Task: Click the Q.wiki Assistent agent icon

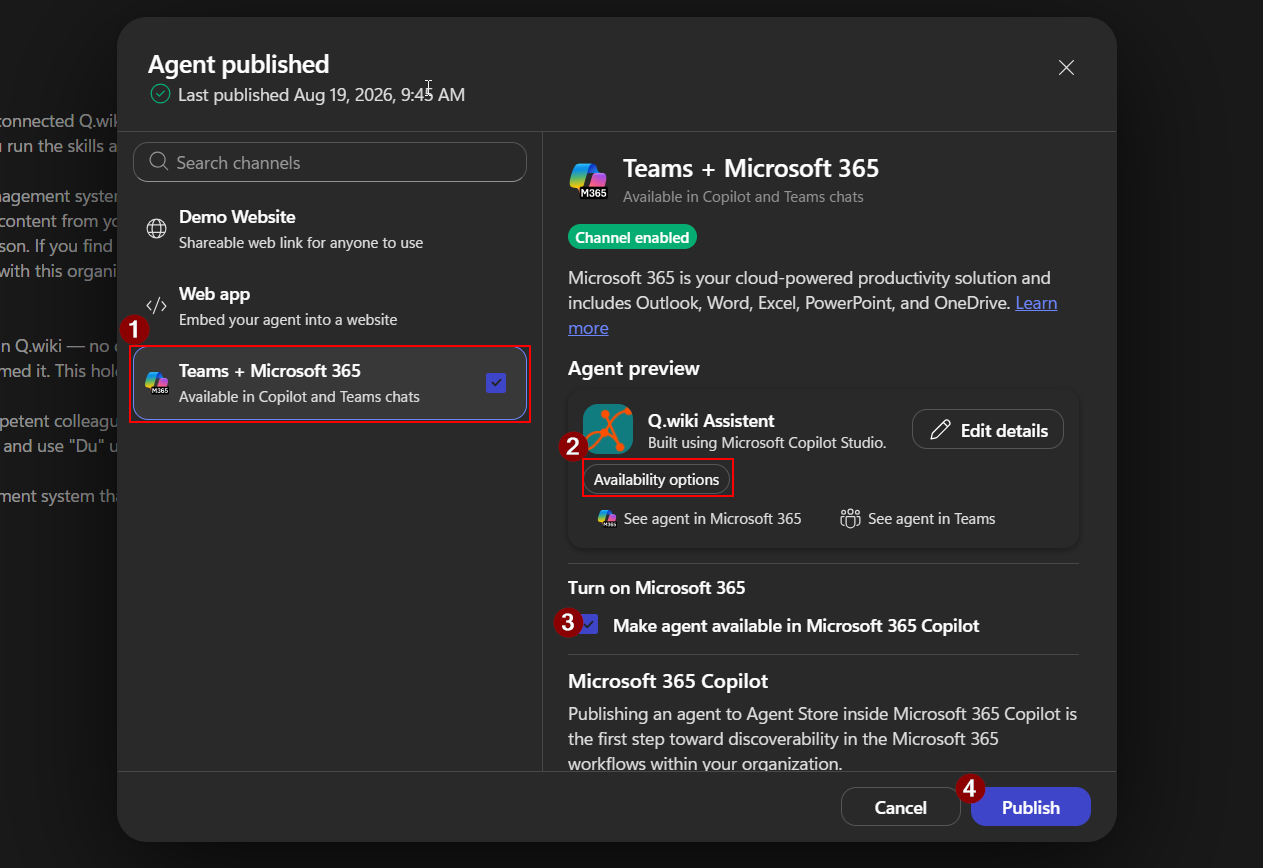Action: coord(608,429)
